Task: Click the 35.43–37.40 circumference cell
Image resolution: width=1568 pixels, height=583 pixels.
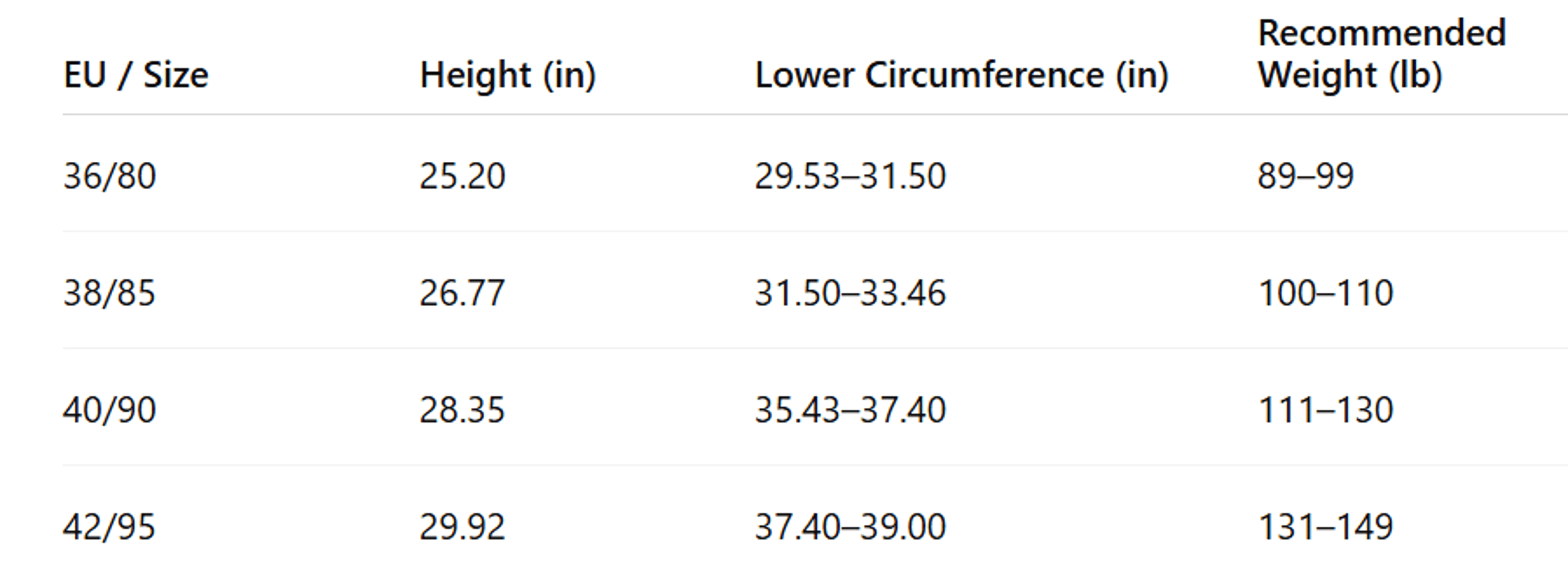Action: click(850, 410)
